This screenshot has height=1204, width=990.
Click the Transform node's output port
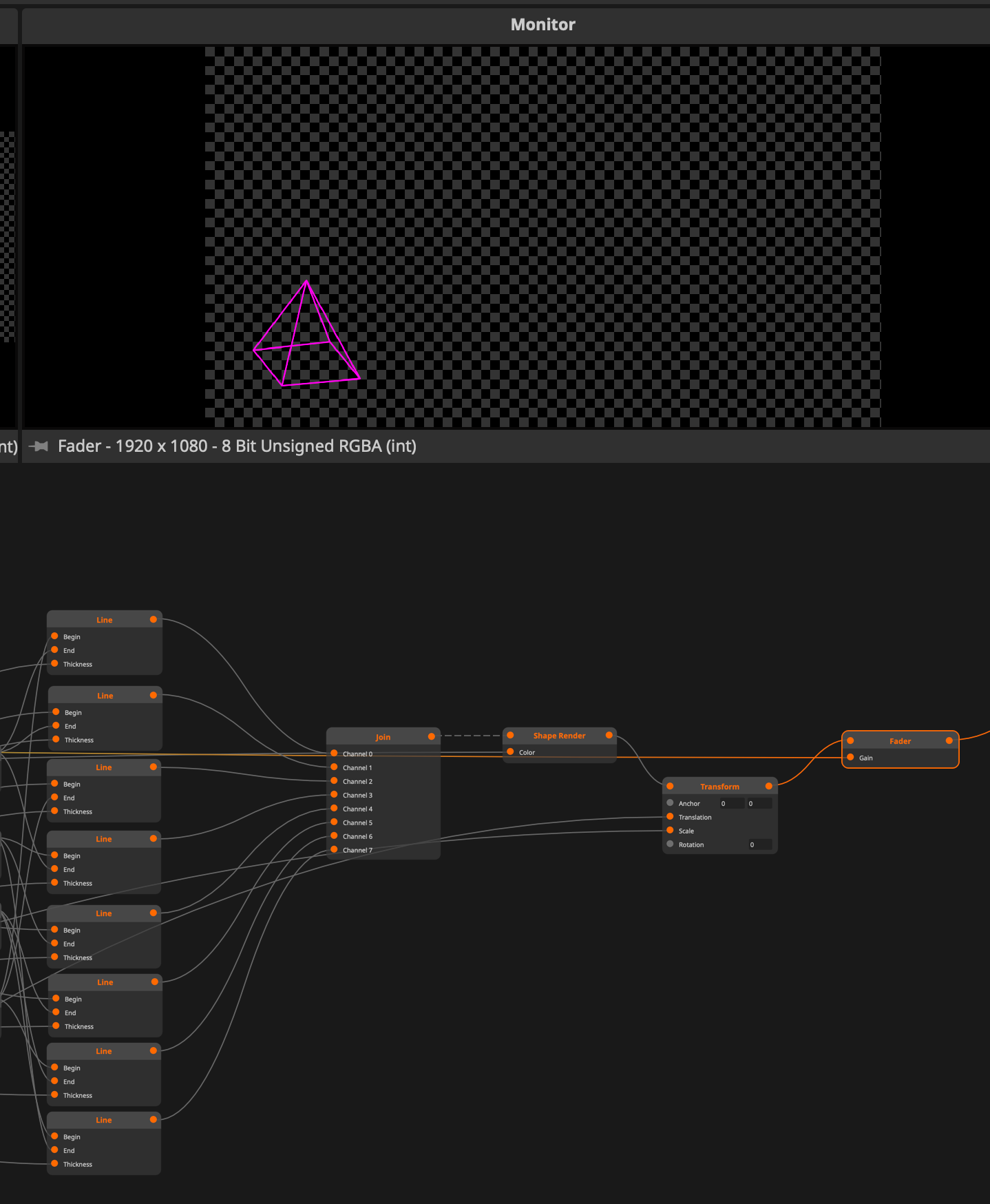tap(769, 786)
